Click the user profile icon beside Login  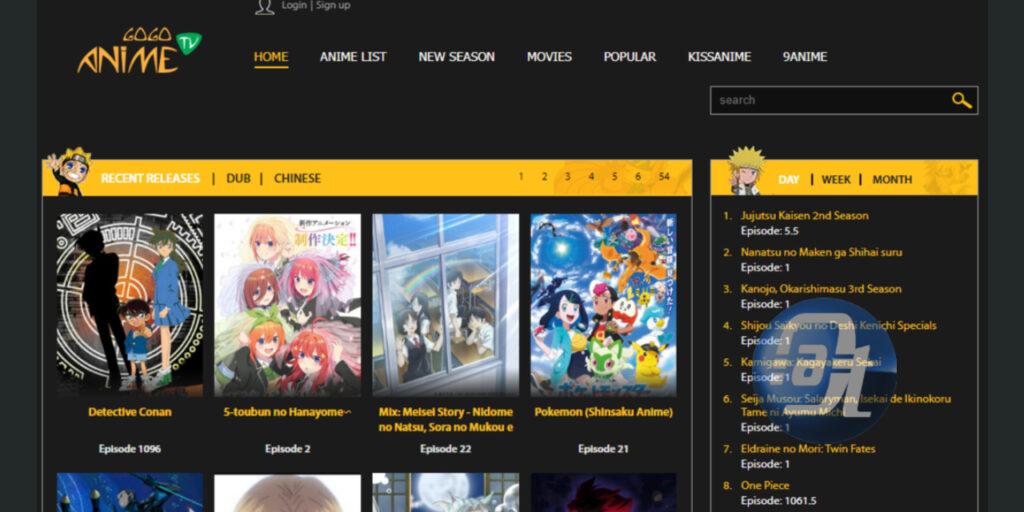pyautogui.click(x=264, y=7)
